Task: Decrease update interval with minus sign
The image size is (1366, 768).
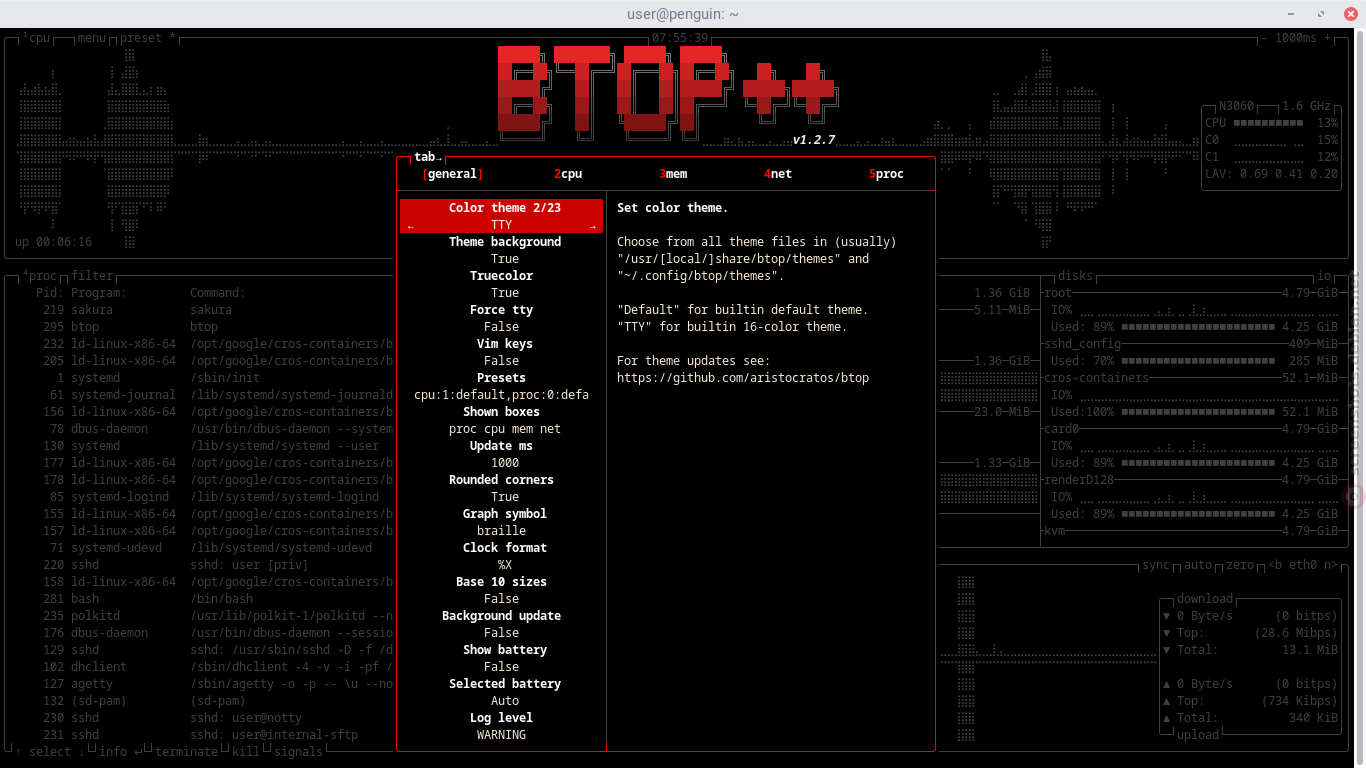Action: pos(1265,38)
